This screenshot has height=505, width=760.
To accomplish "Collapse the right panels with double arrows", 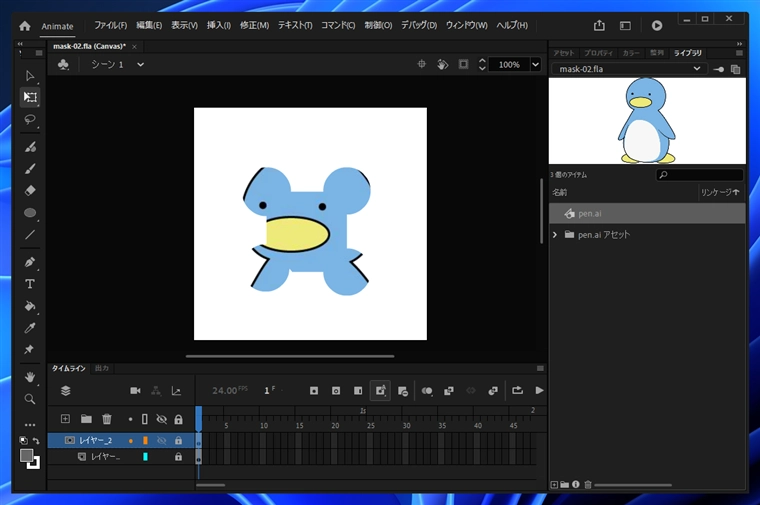I will click(x=739, y=44).
